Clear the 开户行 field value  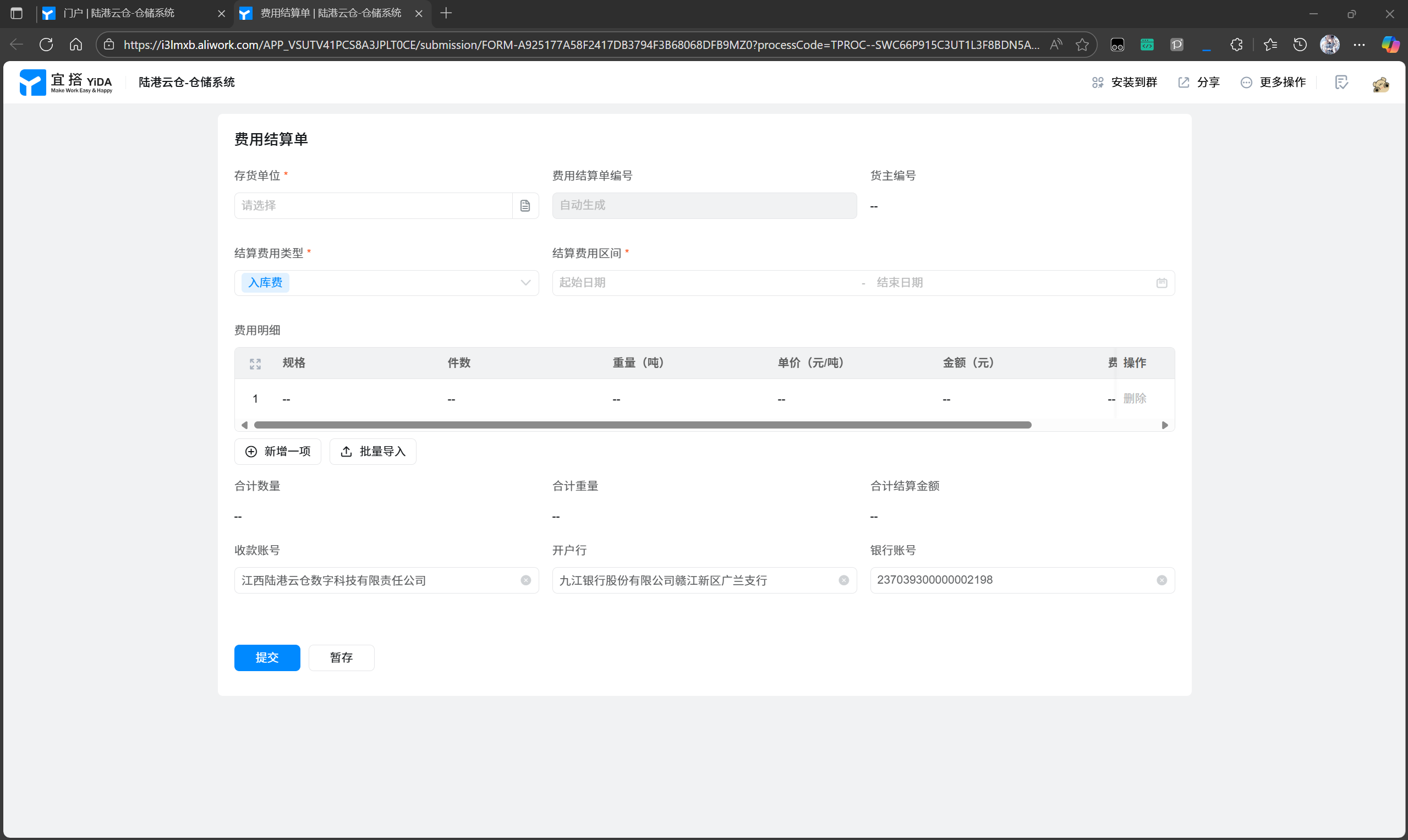[843, 580]
